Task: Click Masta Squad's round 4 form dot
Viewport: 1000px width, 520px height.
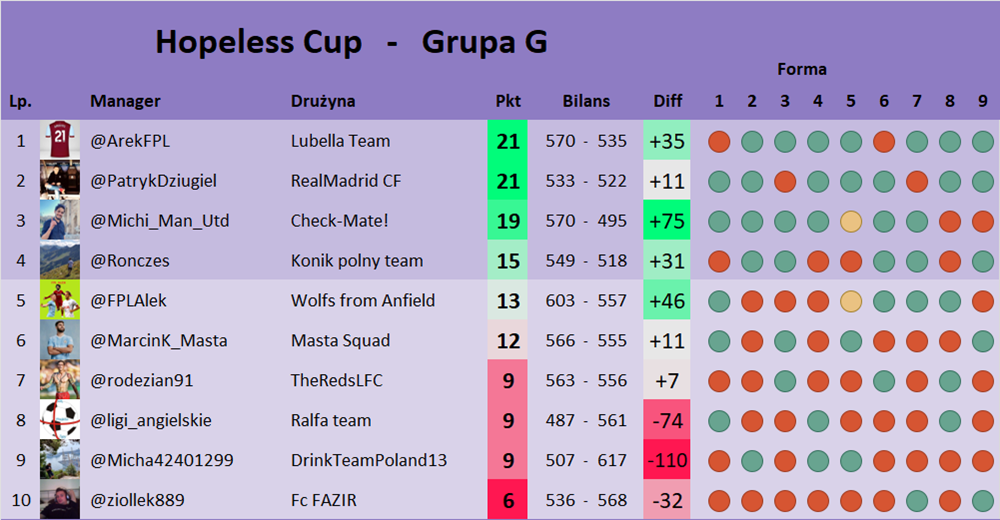Action: (x=818, y=341)
